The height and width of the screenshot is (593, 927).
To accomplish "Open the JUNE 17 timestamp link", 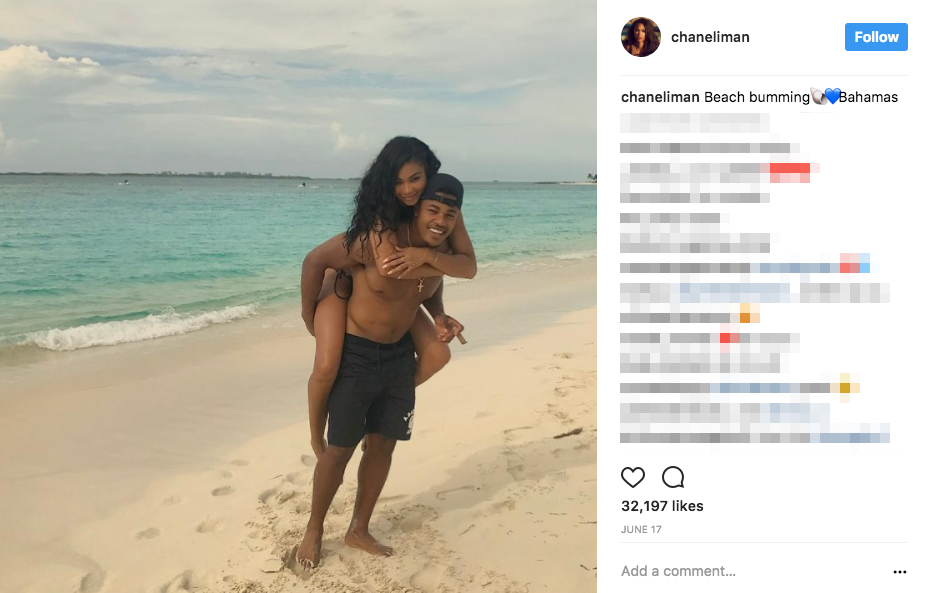I will tap(641, 529).
